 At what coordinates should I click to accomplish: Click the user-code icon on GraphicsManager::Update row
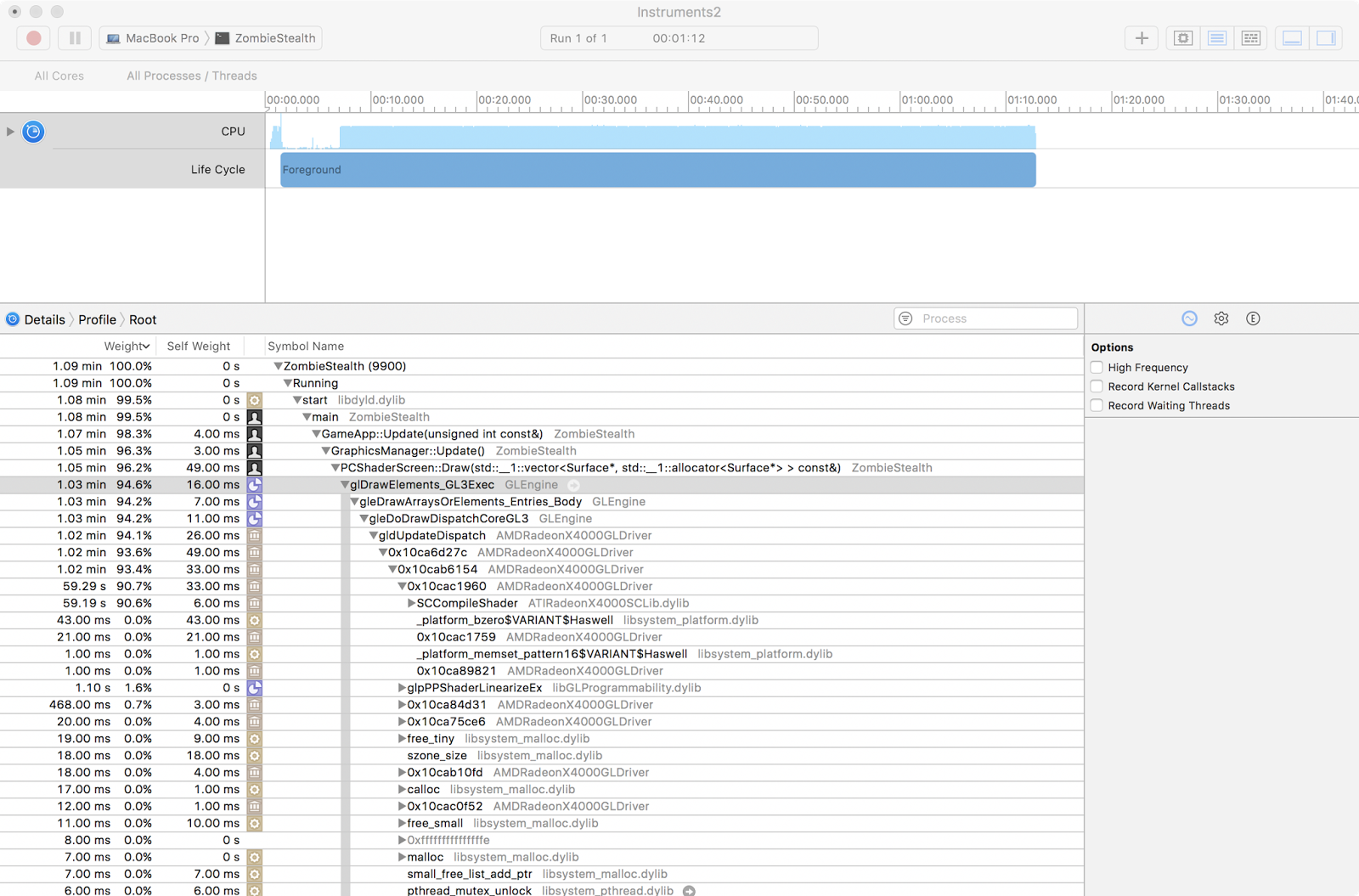pyautogui.click(x=254, y=451)
